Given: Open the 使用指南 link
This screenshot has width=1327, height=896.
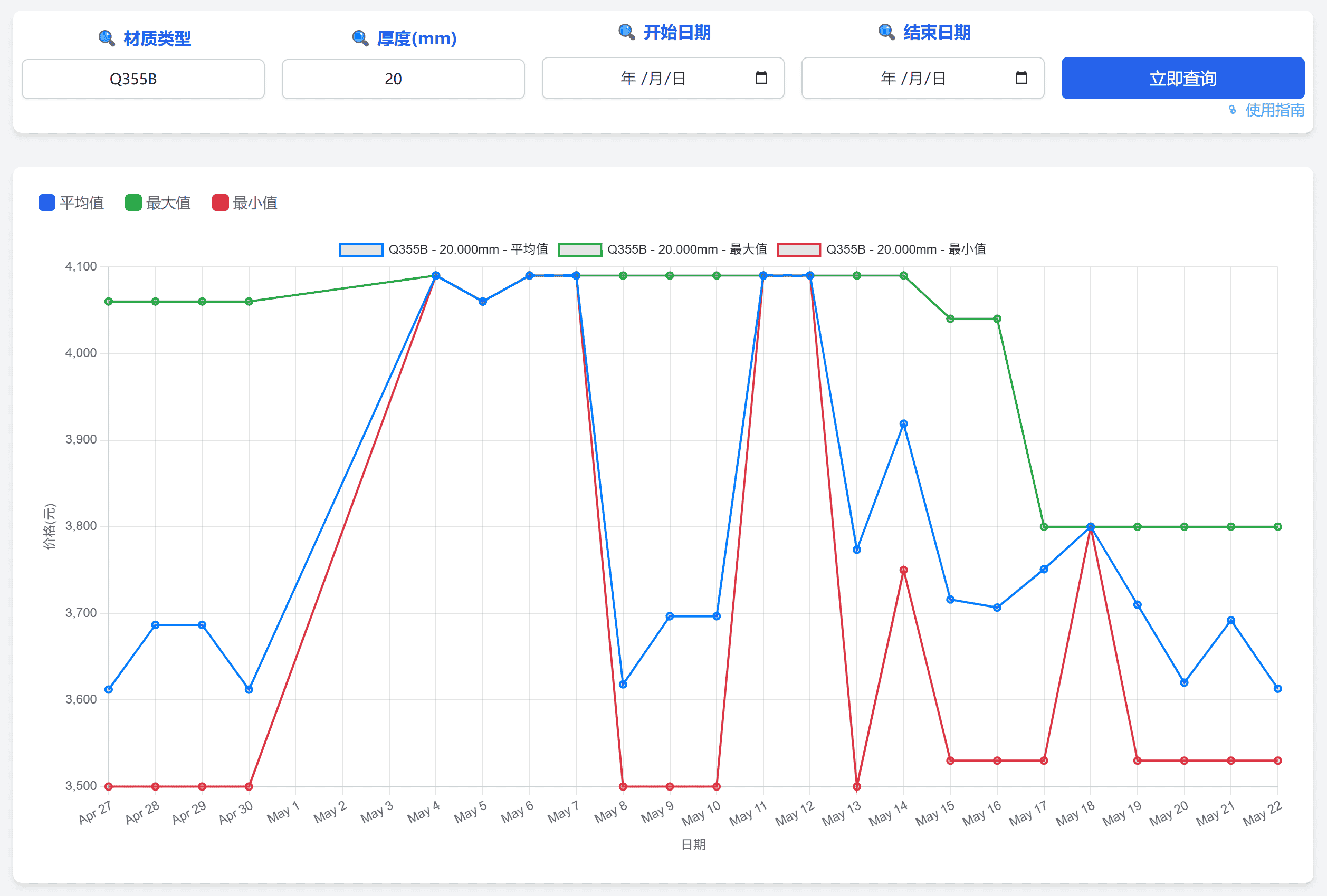Looking at the screenshot, I should click(1274, 110).
